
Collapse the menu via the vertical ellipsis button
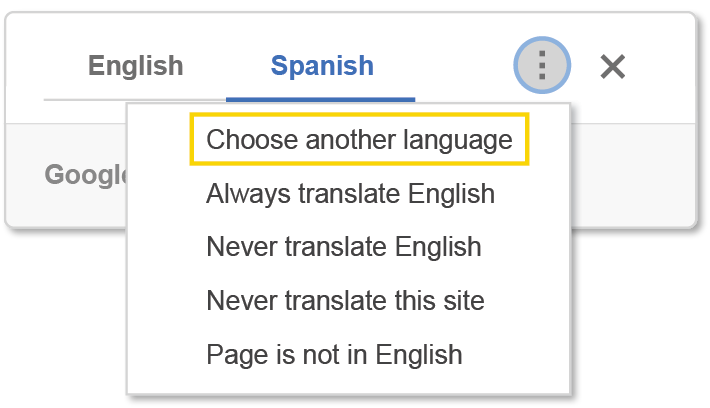(x=542, y=67)
